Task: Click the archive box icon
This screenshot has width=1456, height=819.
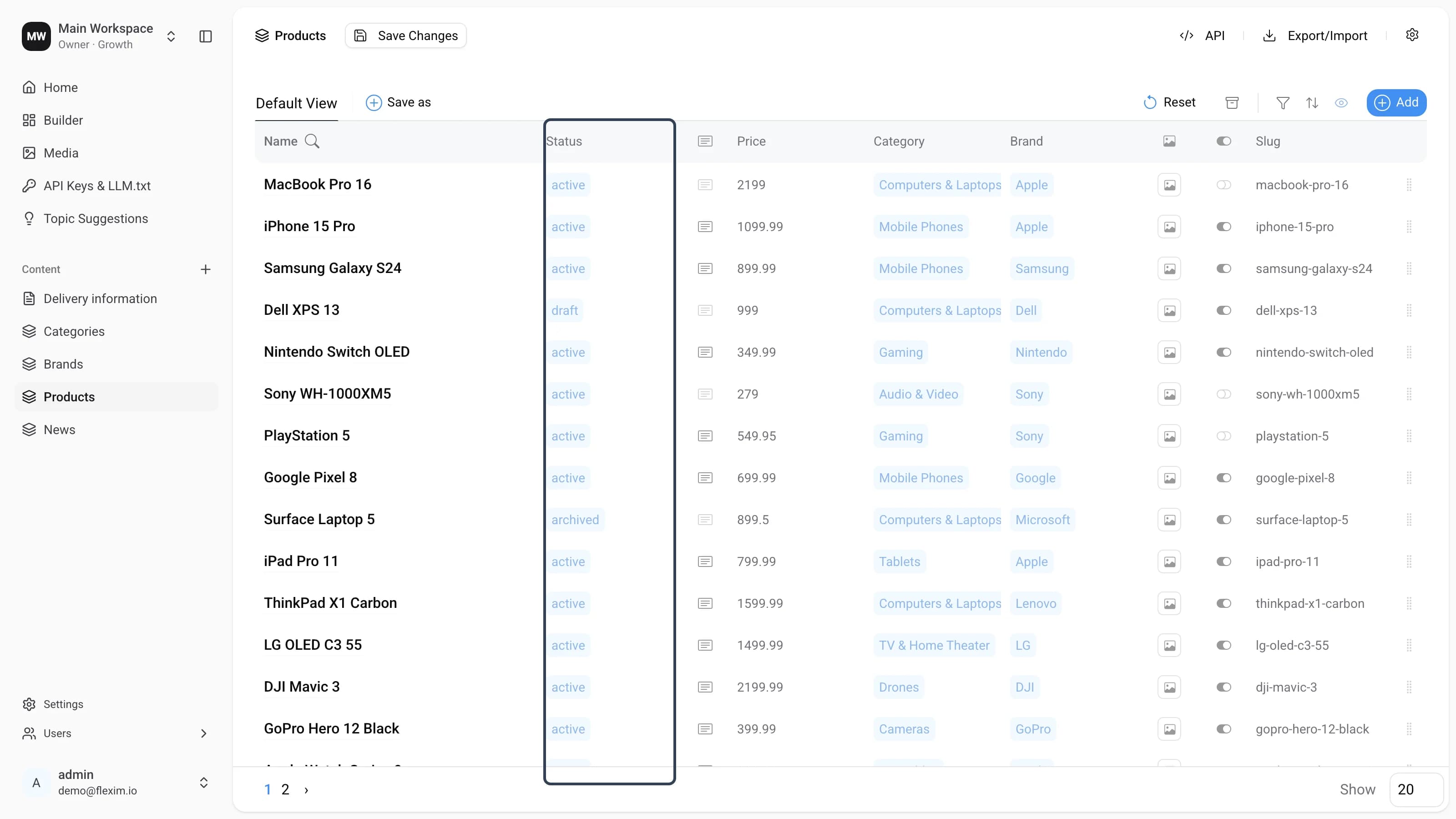Action: [1232, 103]
